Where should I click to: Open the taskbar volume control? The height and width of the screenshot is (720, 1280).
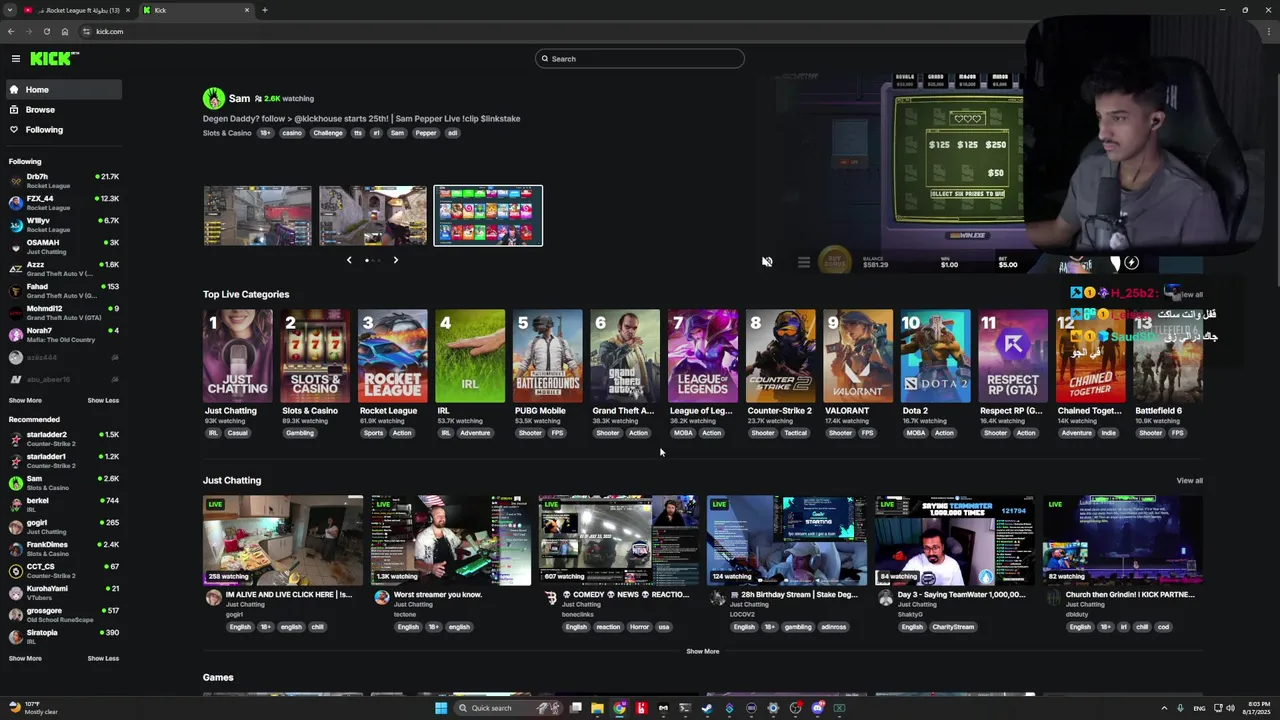click(1229, 708)
